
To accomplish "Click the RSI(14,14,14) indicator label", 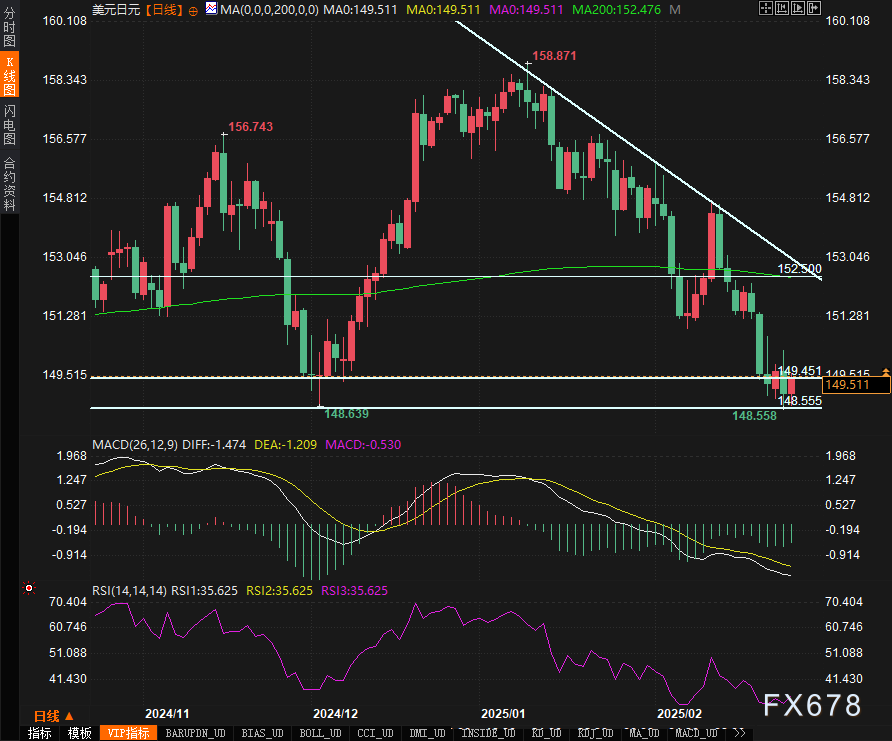I will coord(130,591).
